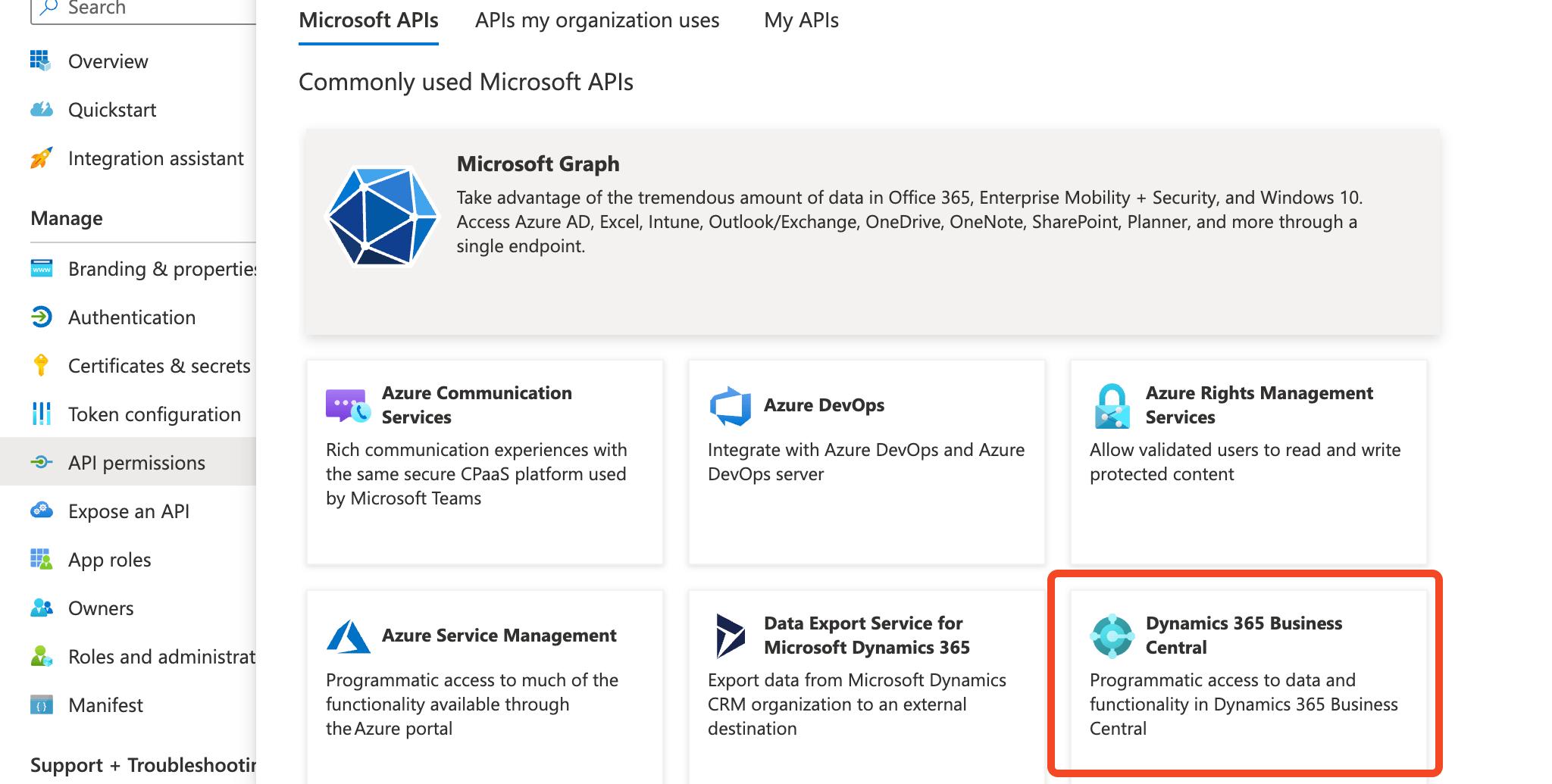The image size is (1552, 784).
Task: Click the API permissions icon
Action: click(x=41, y=462)
